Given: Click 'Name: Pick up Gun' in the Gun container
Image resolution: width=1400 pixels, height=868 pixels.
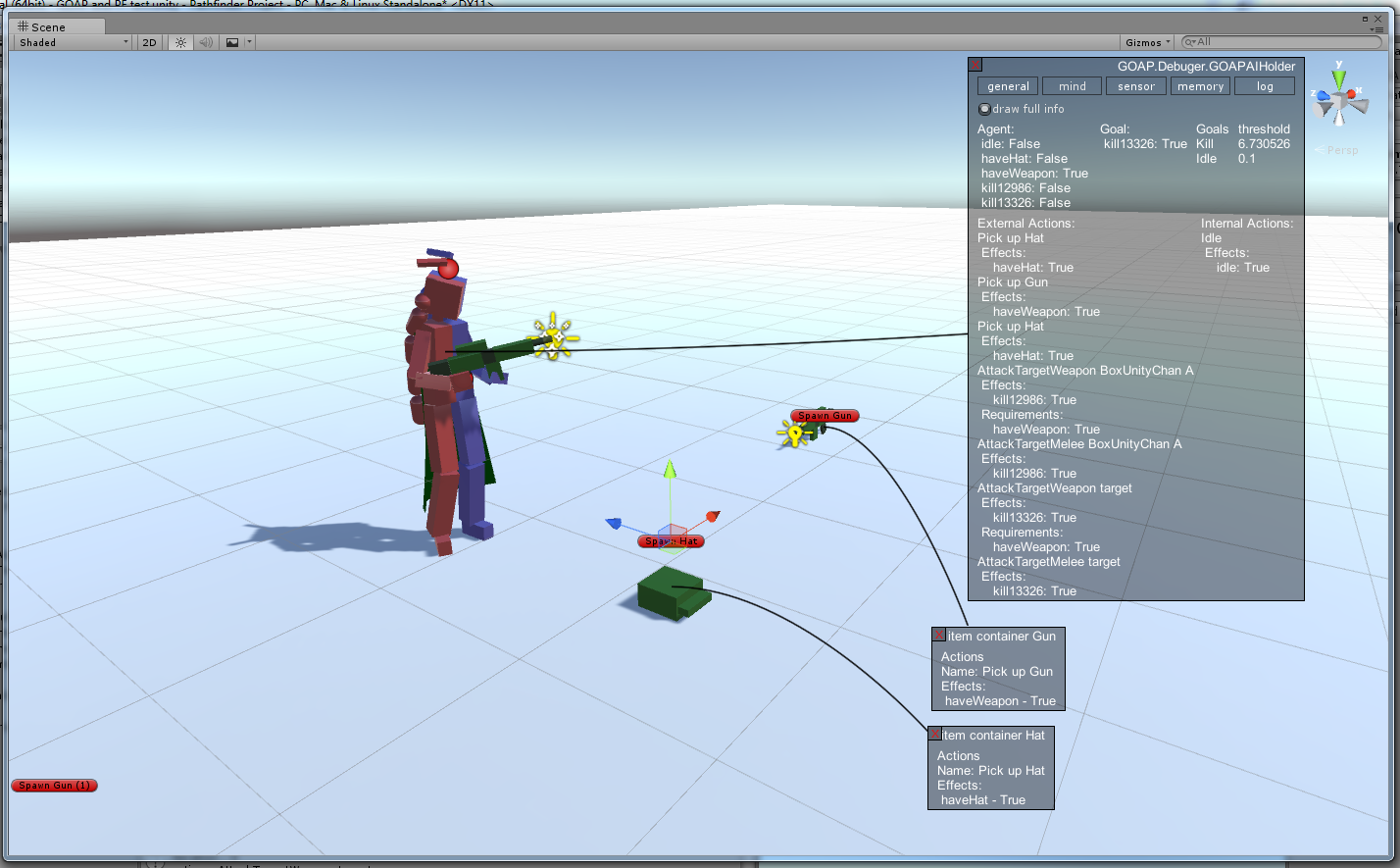Looking at the screenshot, I should (x=997, y=672).
